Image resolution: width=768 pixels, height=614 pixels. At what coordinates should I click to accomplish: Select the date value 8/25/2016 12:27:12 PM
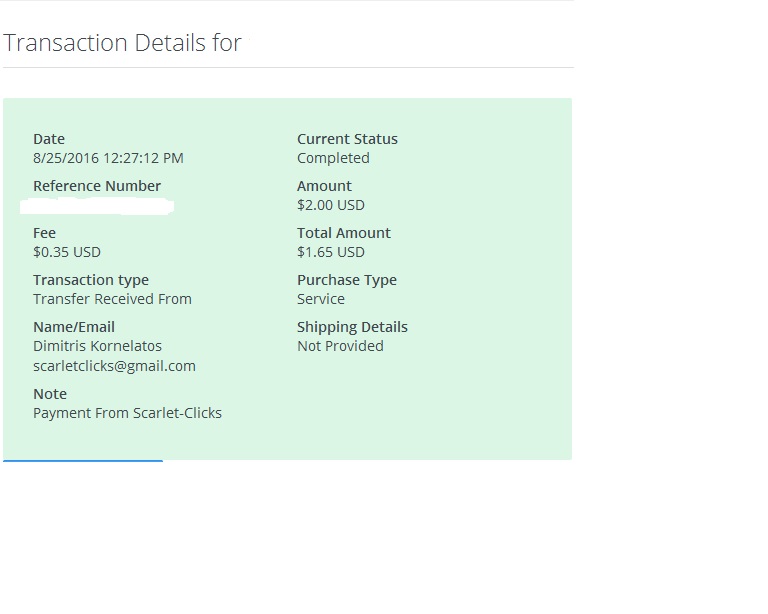108,158
